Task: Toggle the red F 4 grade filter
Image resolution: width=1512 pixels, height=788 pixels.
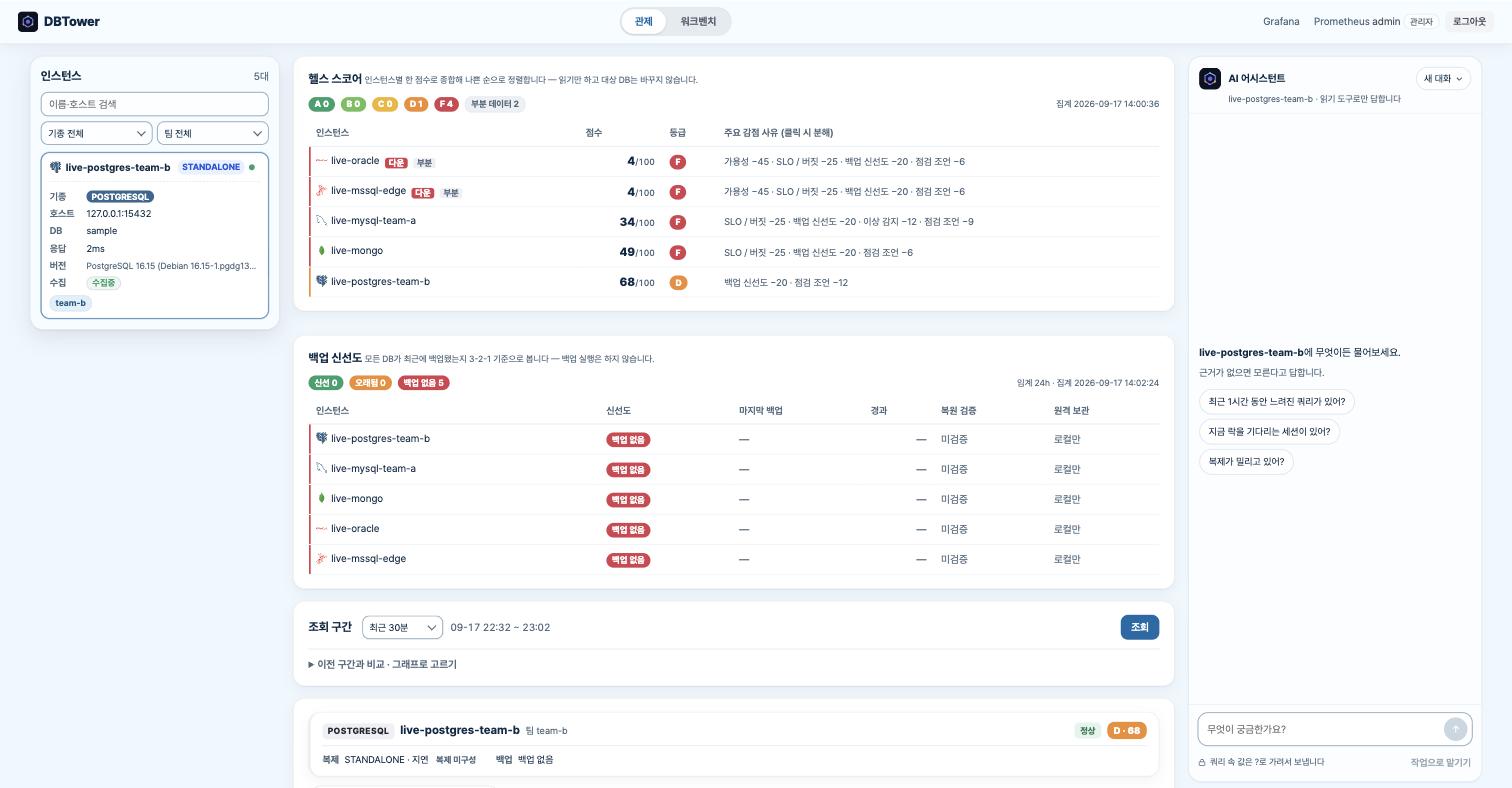Action: point(446,104)
